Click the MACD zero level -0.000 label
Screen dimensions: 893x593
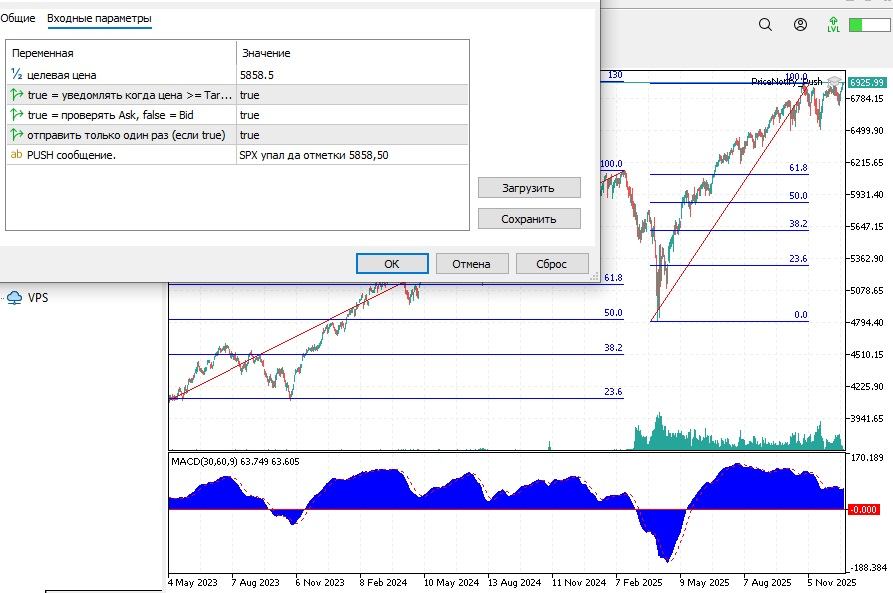[x=863, y=509]
